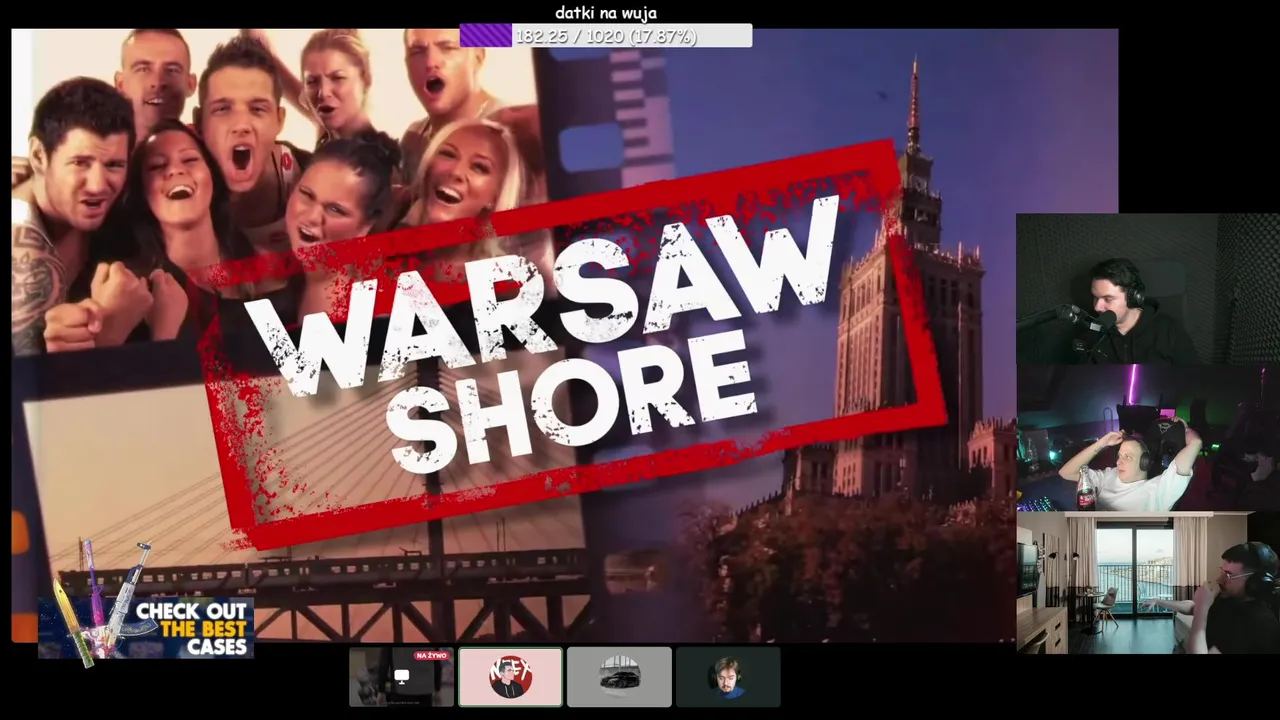This screenshot has width=1280, height=720.
Task: Open the black car avatar tile
Action: coord(619,677)
